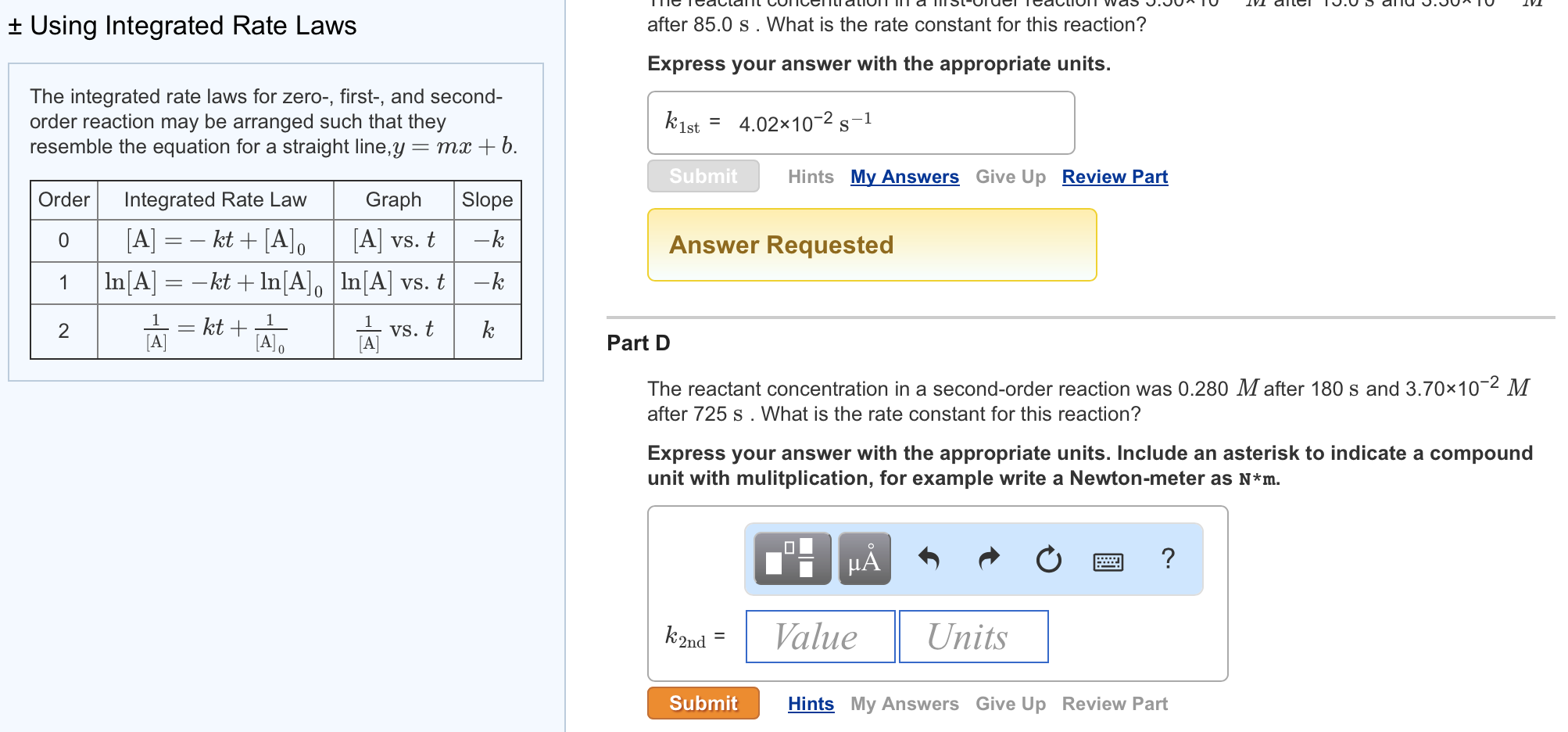
Task: Open Hints for Part D
Action: [x=810, y=703]
